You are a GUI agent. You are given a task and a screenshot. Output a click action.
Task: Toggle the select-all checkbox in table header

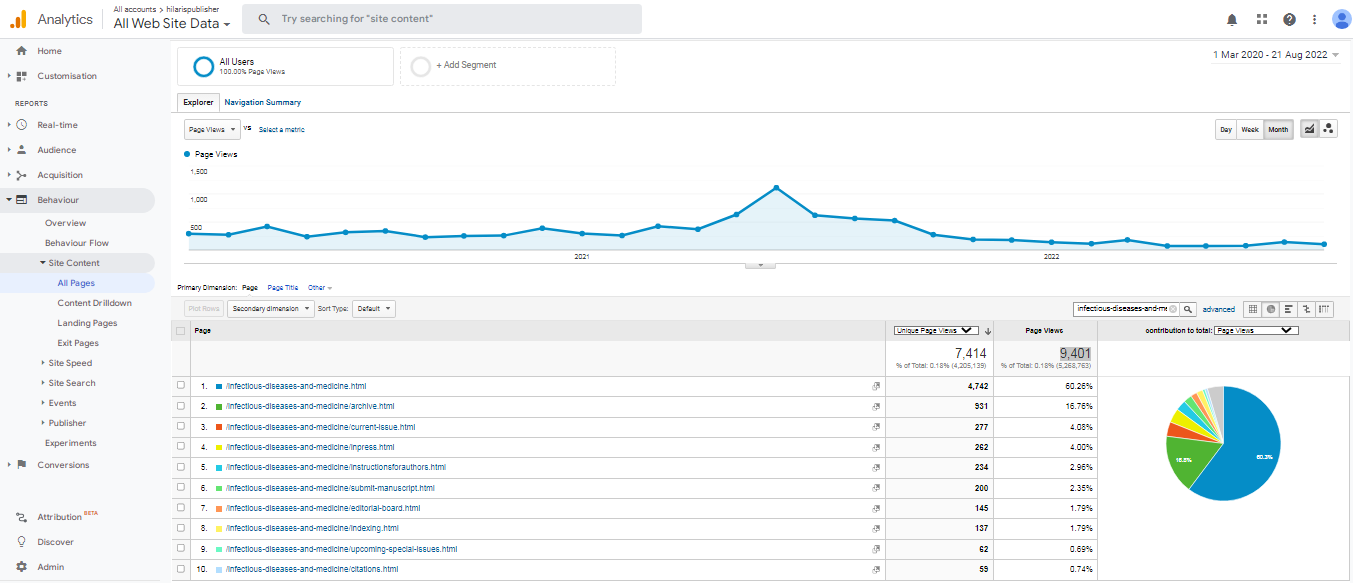(x=181, y=331)
